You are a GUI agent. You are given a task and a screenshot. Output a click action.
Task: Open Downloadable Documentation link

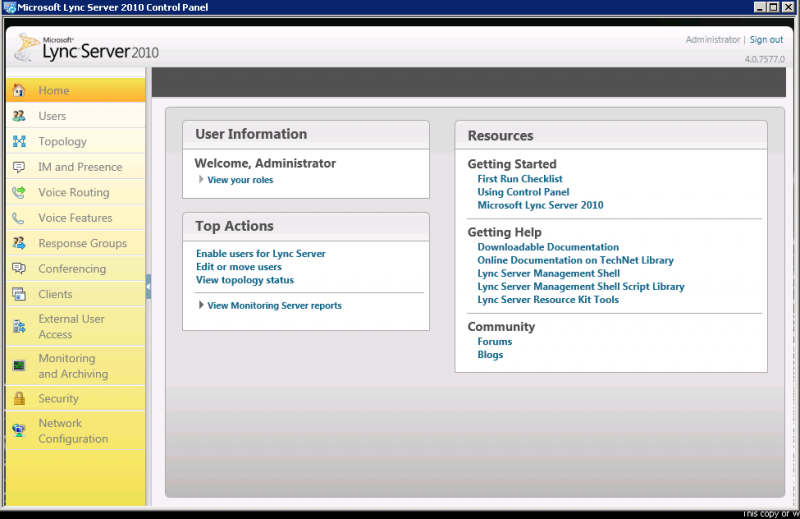click(548, 247)
